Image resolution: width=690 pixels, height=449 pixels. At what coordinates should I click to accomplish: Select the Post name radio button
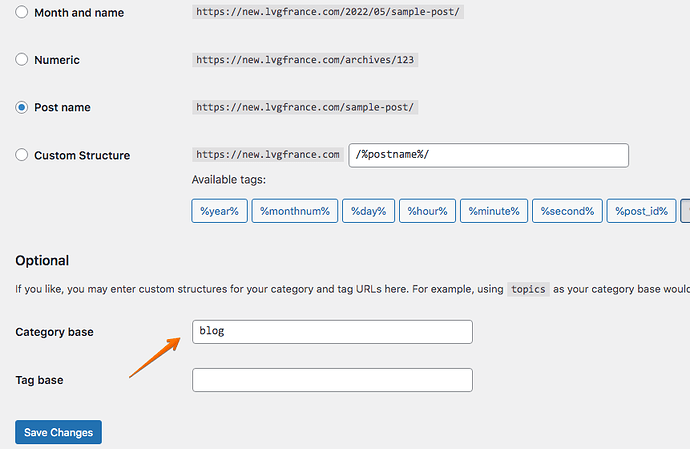(x=22, y=107)
